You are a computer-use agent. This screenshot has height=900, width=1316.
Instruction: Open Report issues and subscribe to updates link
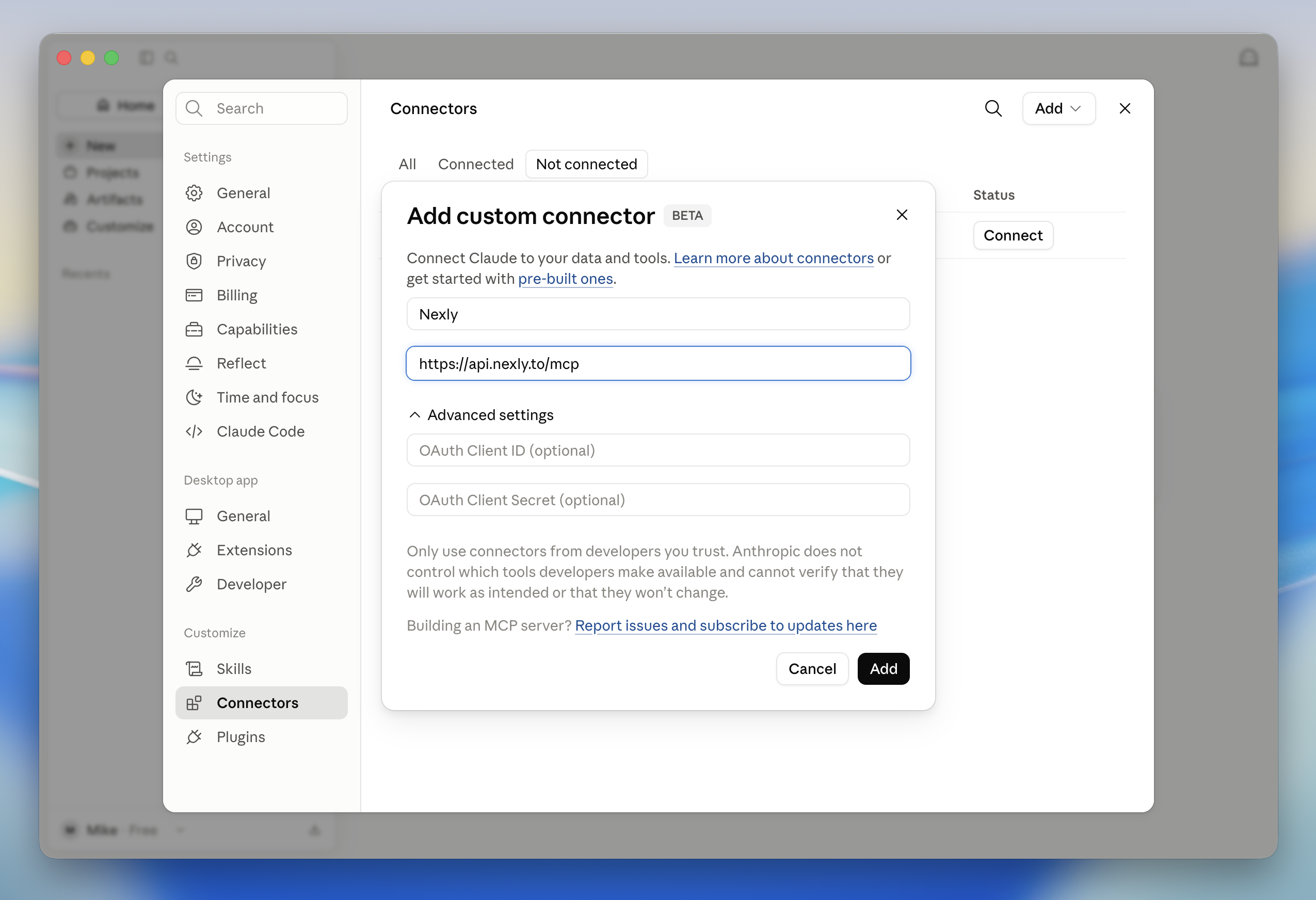click(726, 625)
